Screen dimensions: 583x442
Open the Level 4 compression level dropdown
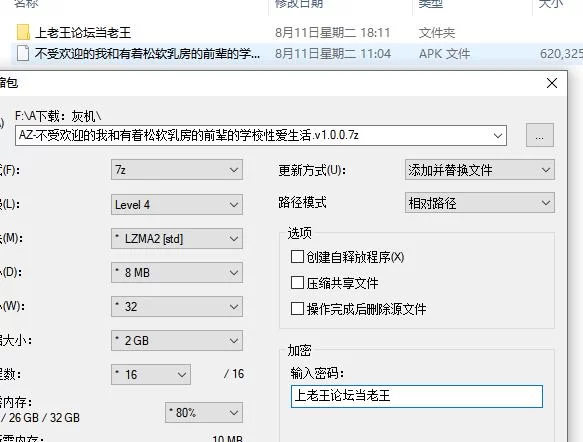click(177, 204)
